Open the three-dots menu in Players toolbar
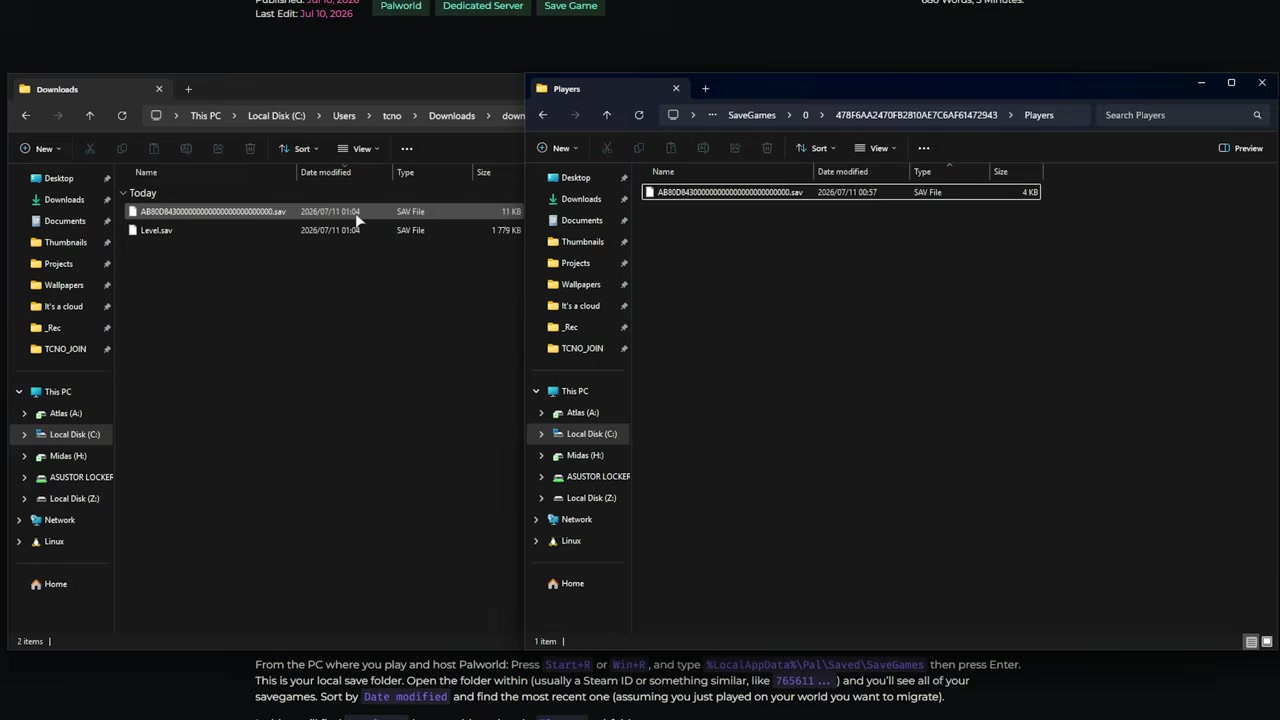The image size is (1280, 720). click(924, 148)
